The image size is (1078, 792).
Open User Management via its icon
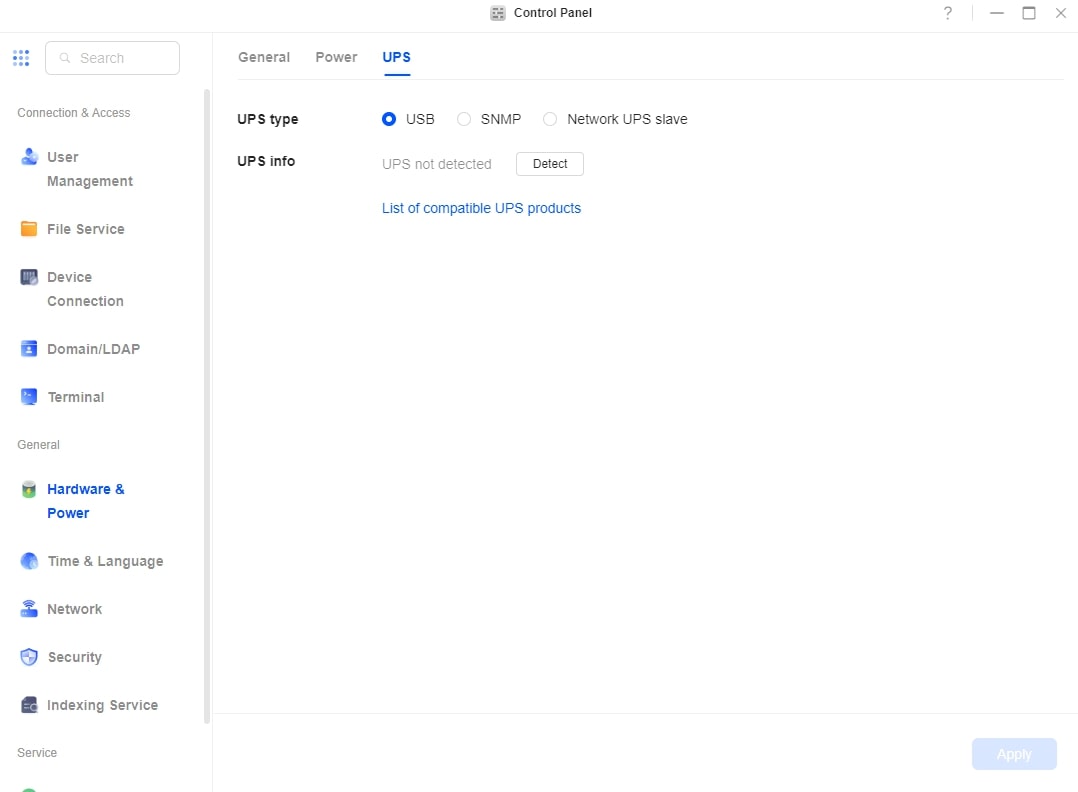[29, 157]
